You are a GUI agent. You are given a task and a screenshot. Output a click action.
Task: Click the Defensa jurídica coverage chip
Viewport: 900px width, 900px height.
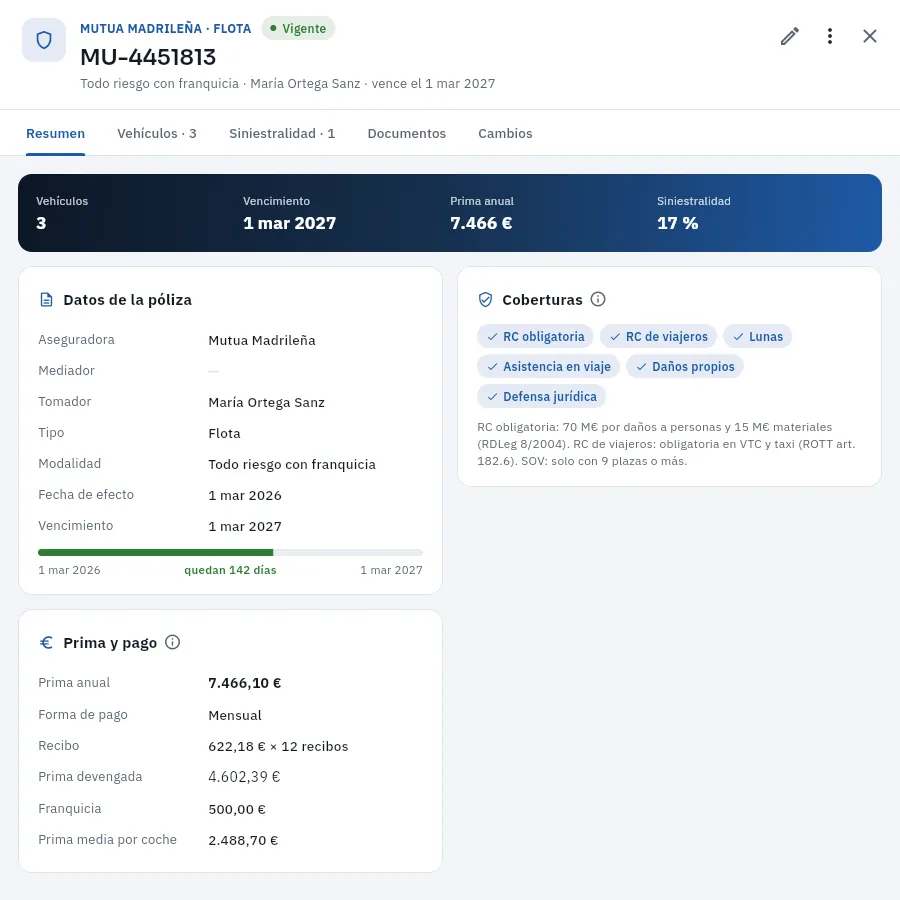541,396
